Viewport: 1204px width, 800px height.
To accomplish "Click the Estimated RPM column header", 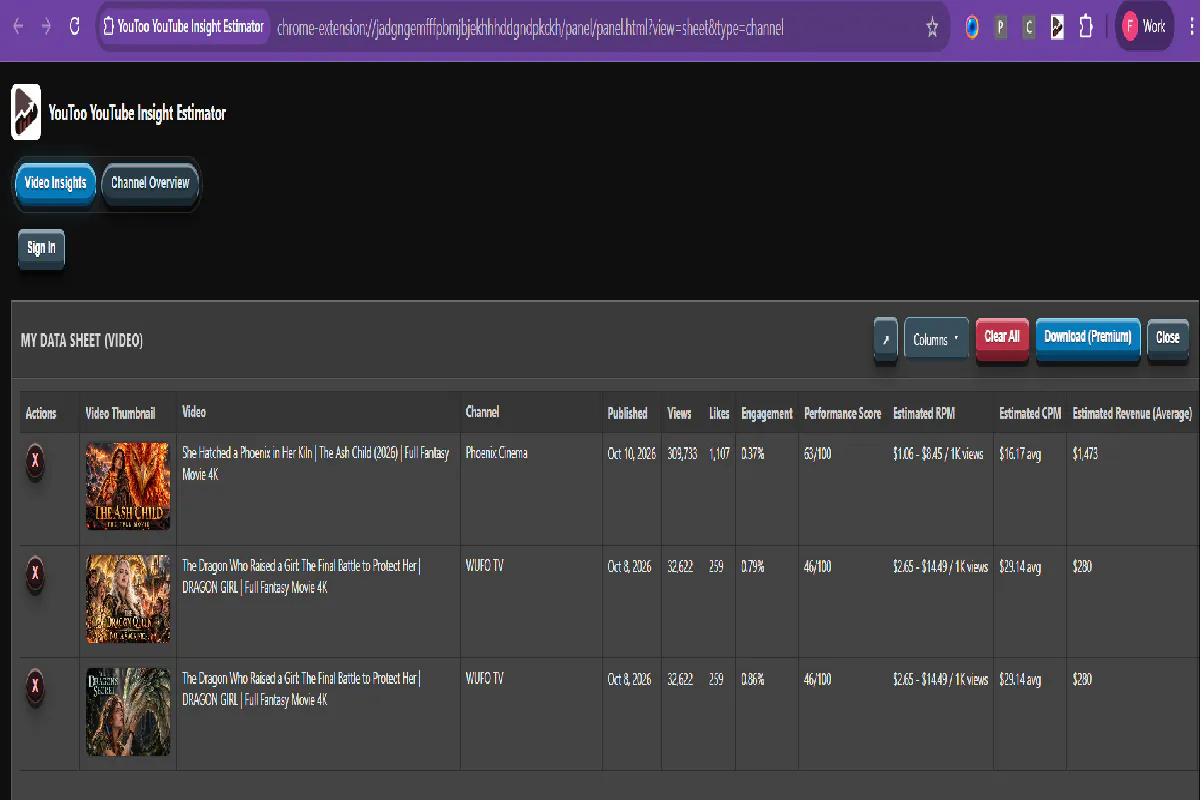I will pos(925,413).
